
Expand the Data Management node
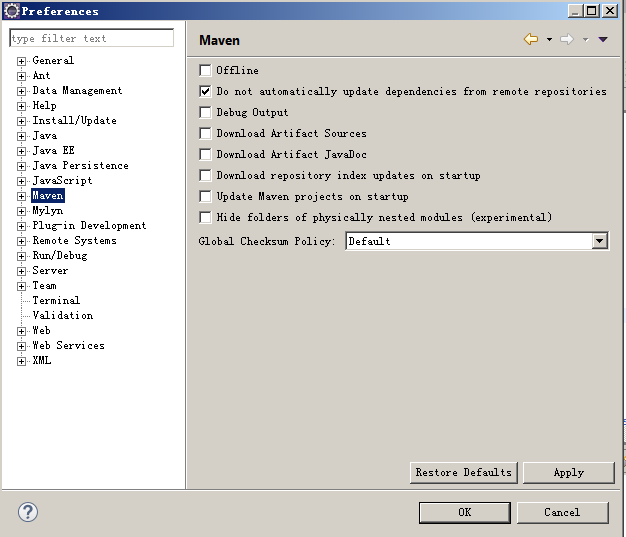[x=22, y=91]
